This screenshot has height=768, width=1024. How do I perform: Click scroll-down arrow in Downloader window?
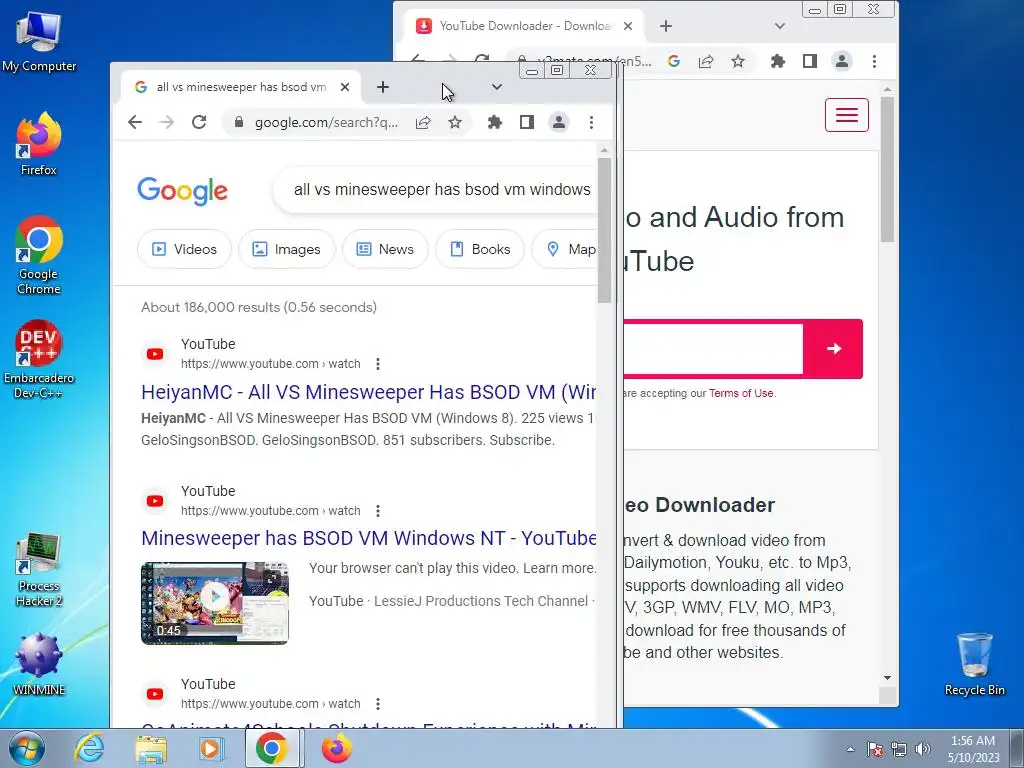pos(888,678)
